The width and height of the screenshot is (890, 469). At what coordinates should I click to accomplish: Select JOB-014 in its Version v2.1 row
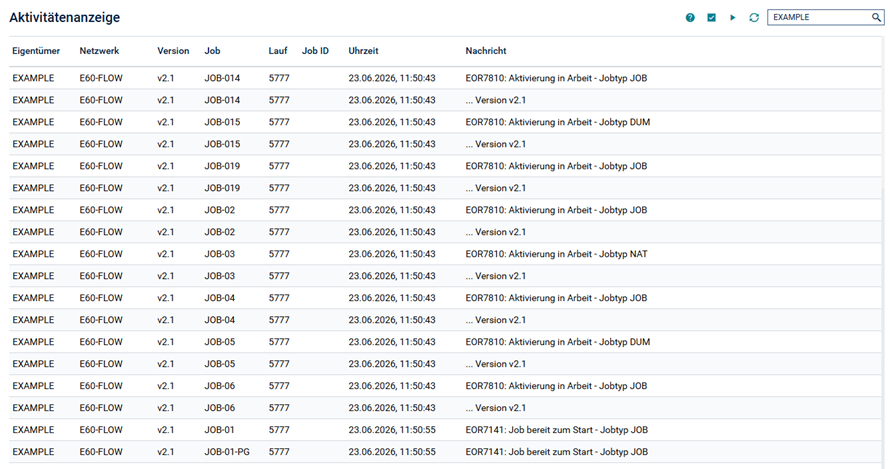[222, 100]
